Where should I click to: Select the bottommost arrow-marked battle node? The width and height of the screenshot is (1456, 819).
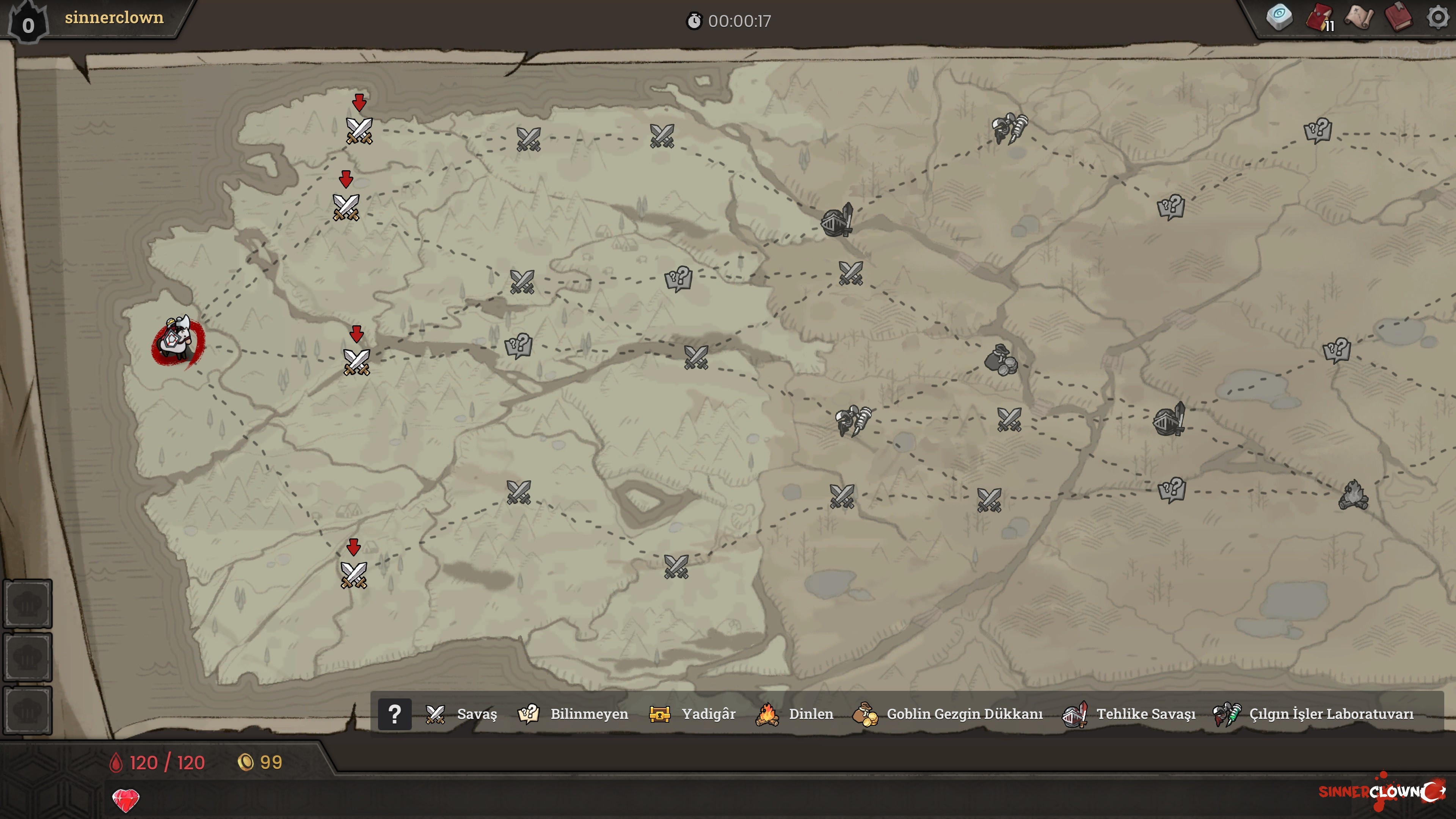click(354, 575)
